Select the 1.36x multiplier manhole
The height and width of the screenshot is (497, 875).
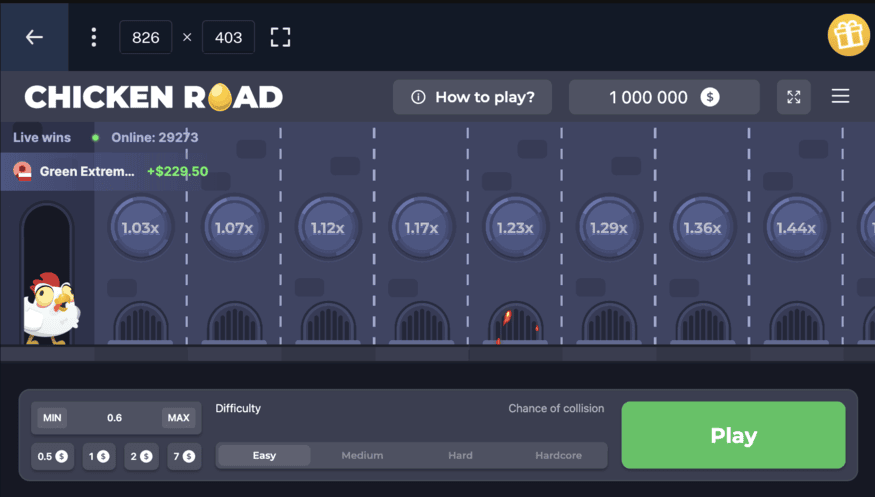pyautogui.click(x=703, y=228)
